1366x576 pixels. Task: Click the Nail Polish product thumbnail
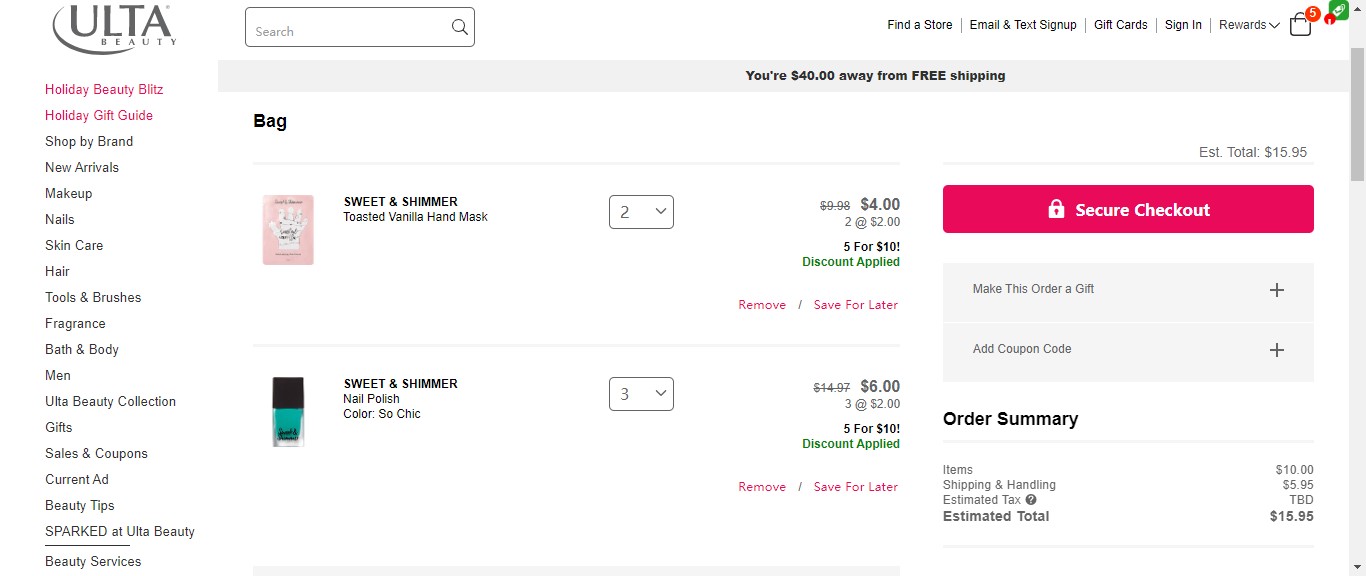click(x=288, y=411)
